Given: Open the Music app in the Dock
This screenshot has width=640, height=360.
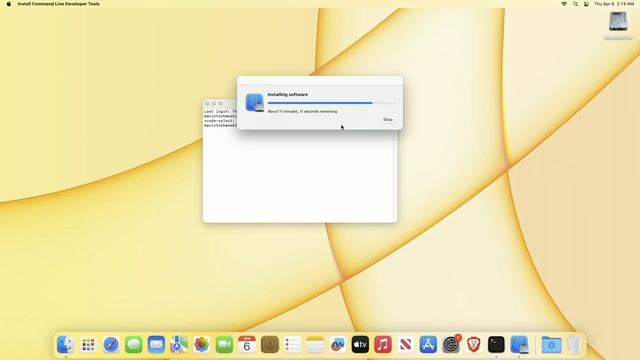Looking at the screenshot, I should click(x=383, y=344).
